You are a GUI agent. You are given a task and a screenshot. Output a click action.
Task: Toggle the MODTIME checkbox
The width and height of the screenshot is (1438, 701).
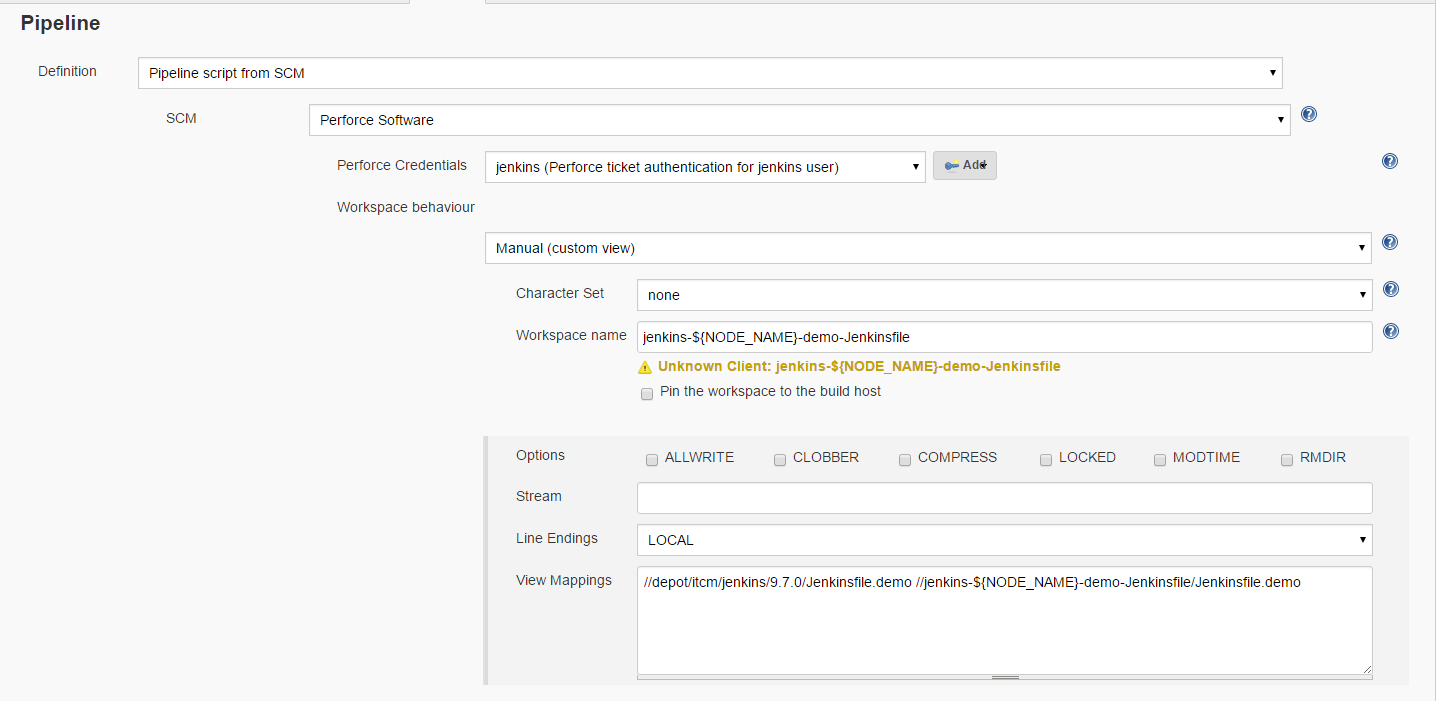[1160, 460]
